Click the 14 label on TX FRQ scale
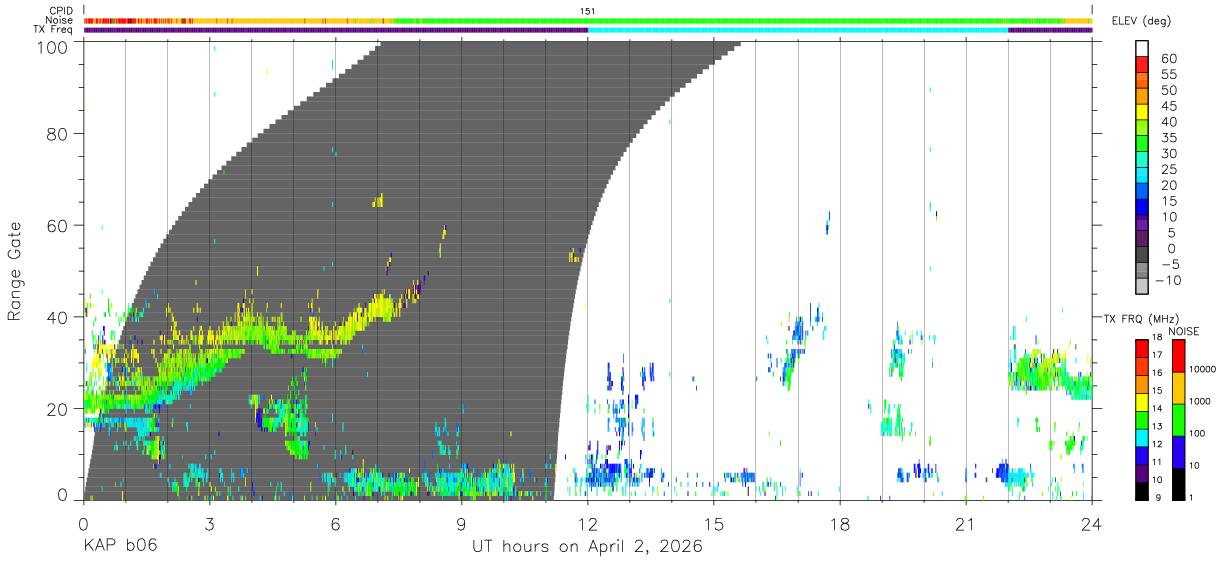 click(x=1156, y=407)
